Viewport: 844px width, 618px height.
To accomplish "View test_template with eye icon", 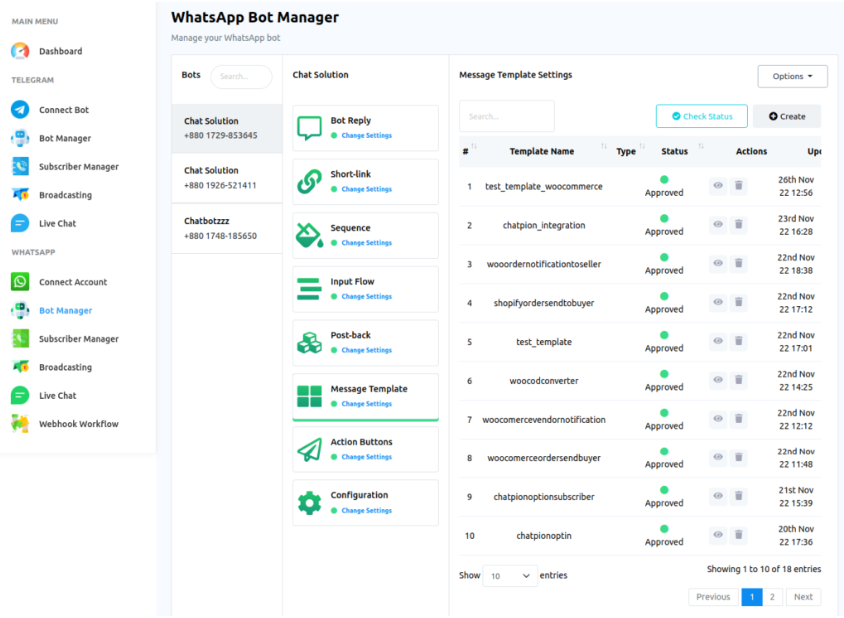I will 718,341.
